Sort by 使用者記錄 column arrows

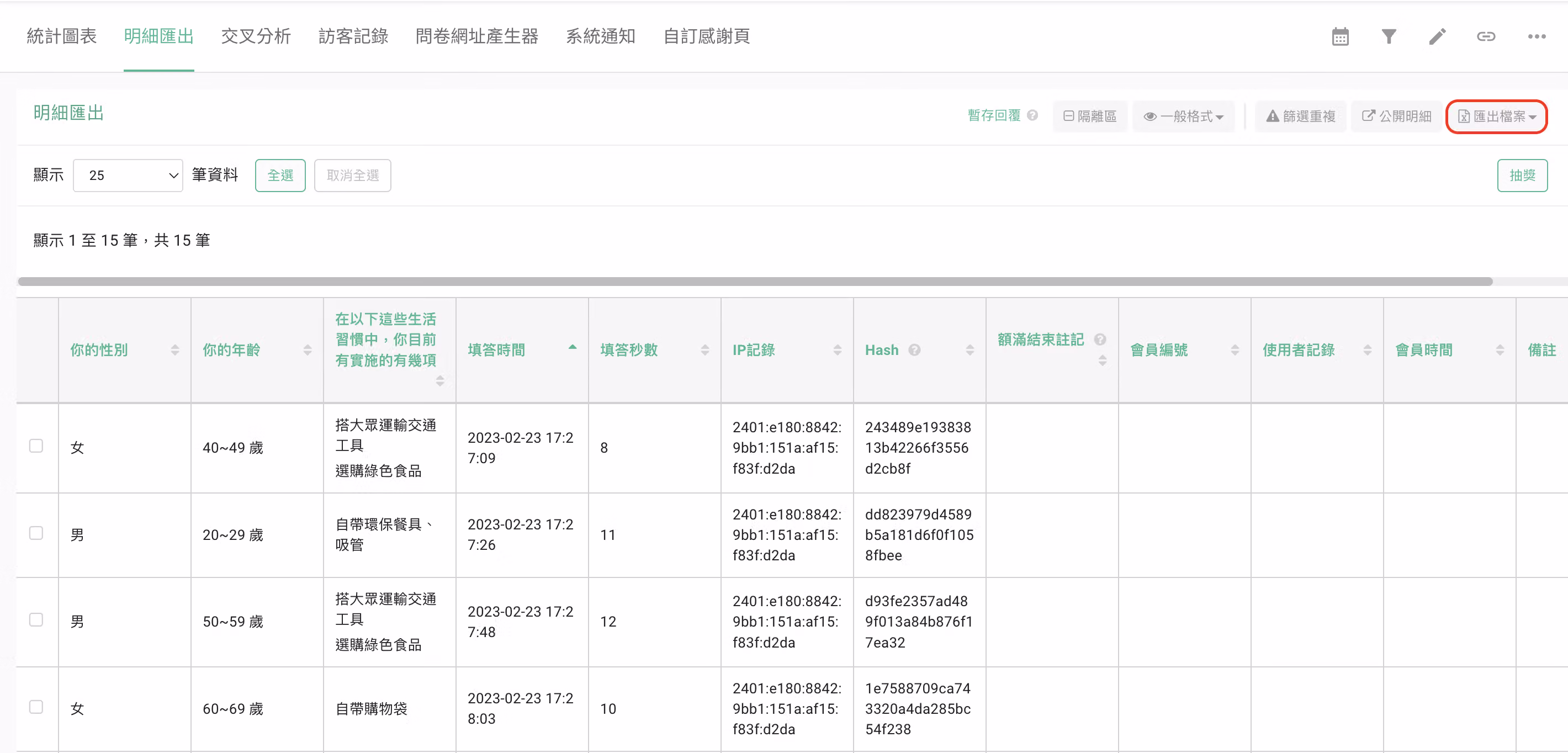(x=1367, y=350)
